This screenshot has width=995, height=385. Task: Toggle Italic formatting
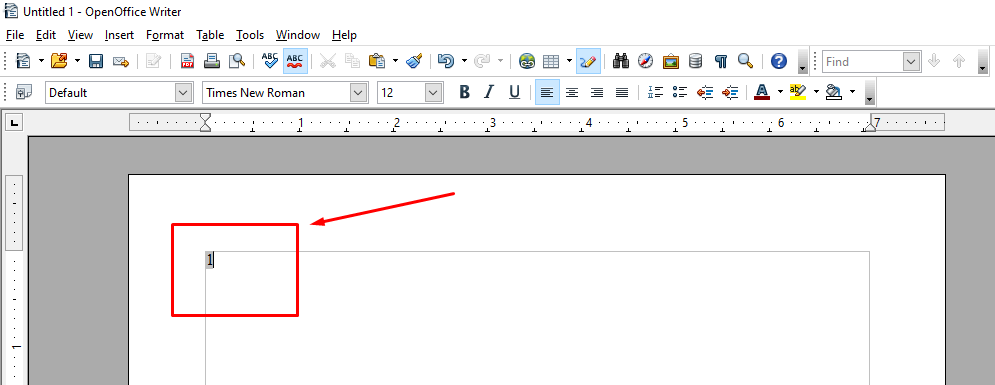tap(489, 93)
